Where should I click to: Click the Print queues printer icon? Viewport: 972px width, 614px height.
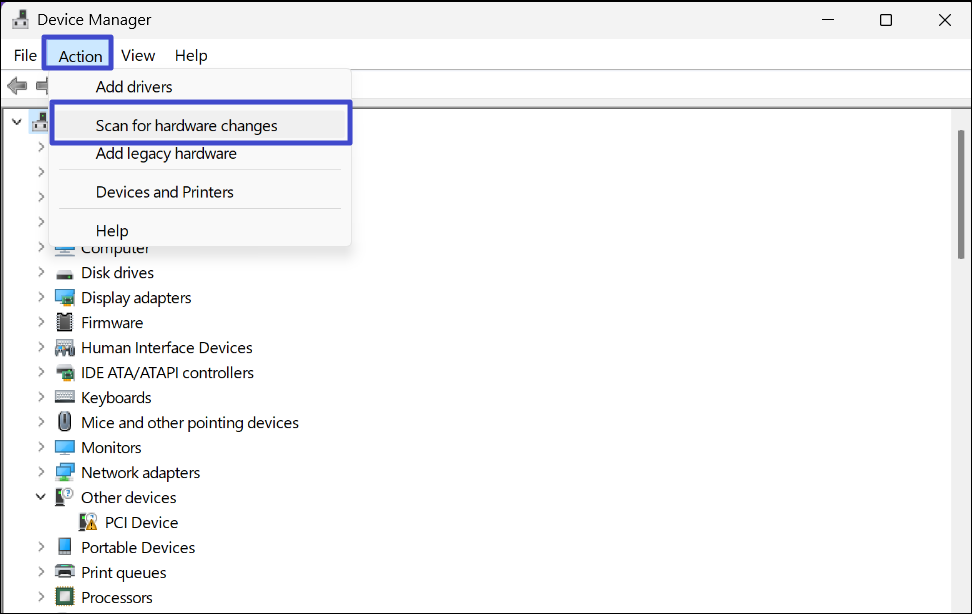[65, 573]
